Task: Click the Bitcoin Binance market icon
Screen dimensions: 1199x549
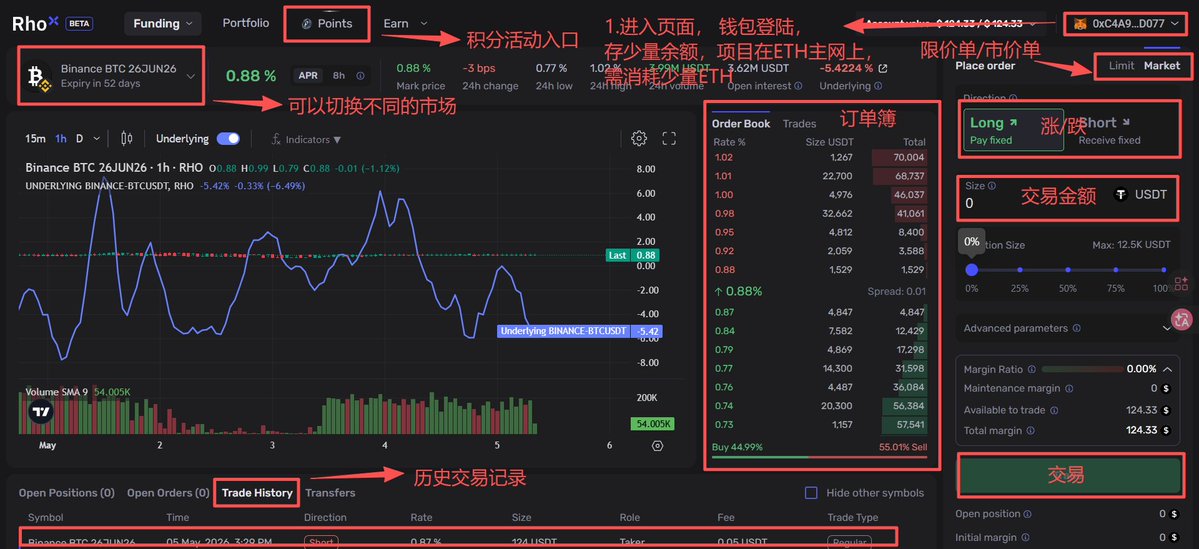Action: [37, 76]
